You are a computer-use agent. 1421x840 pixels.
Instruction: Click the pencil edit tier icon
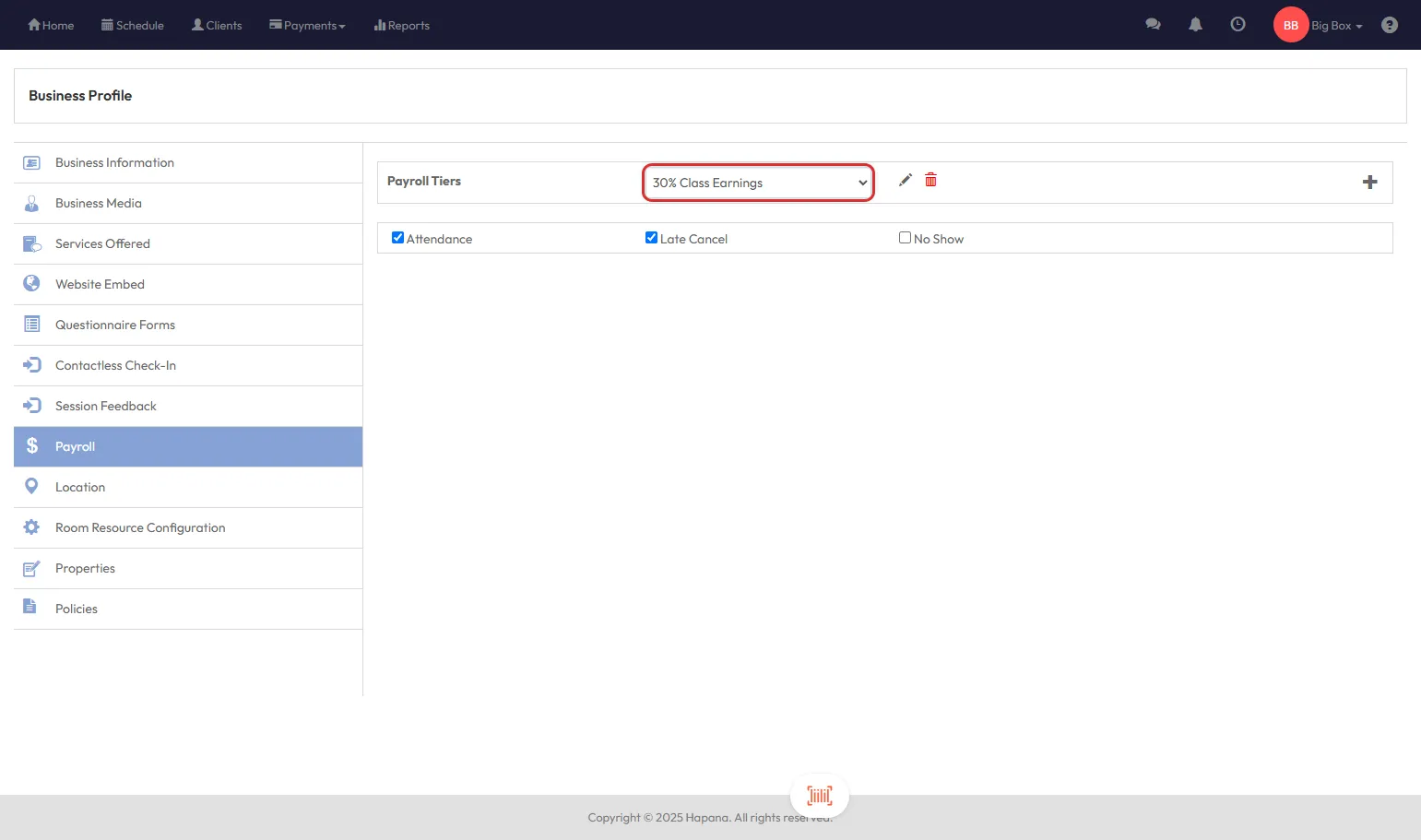pos(905,180)
